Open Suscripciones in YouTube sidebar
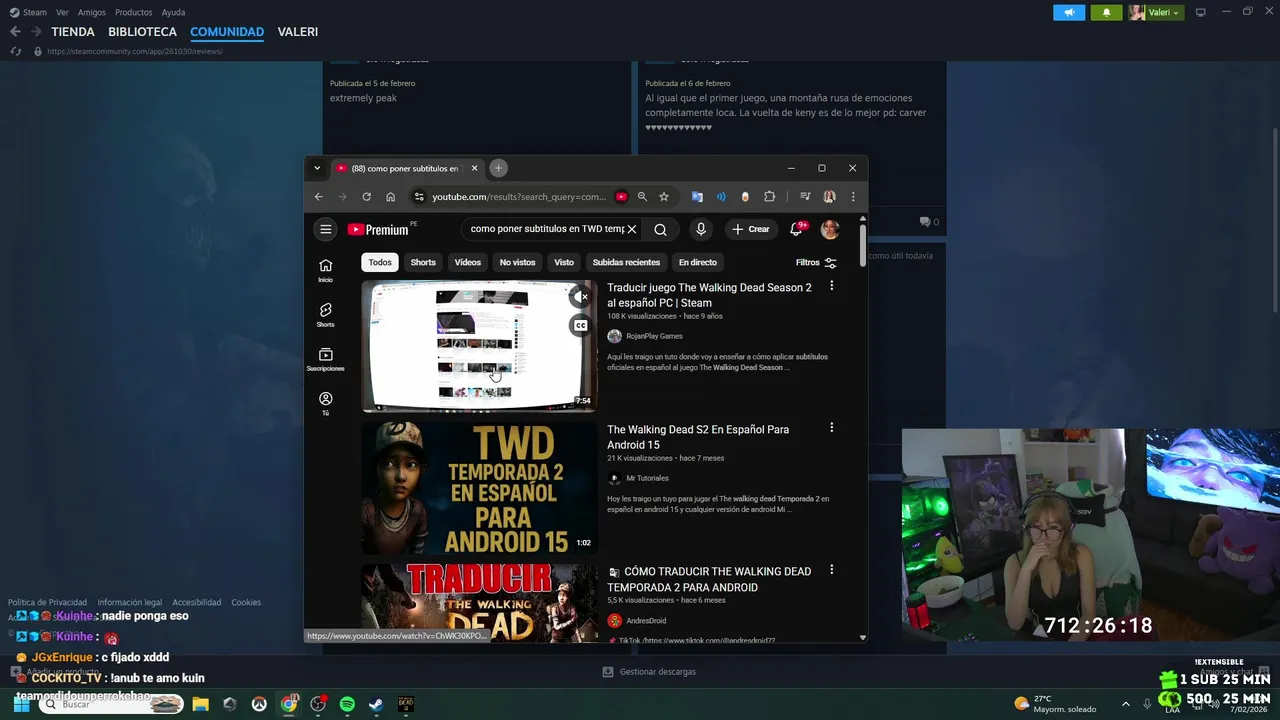The width and height of the screenshot is (1280, 720). 325,360
